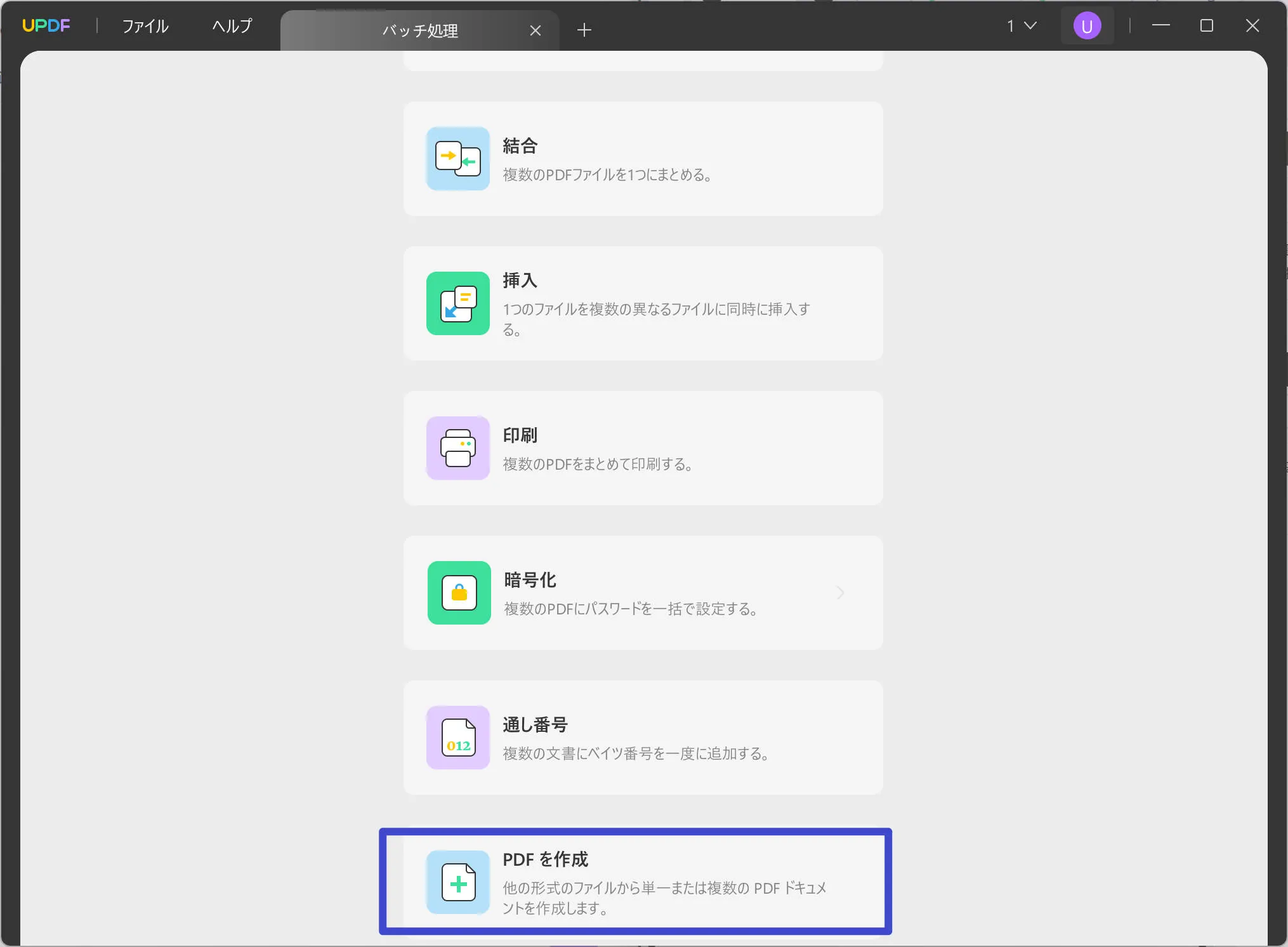Click the 印刷 printer icon
Image resolution: width=1288 pixels, height=947 pixels.
pyautogui.click(x=458, y=448)
